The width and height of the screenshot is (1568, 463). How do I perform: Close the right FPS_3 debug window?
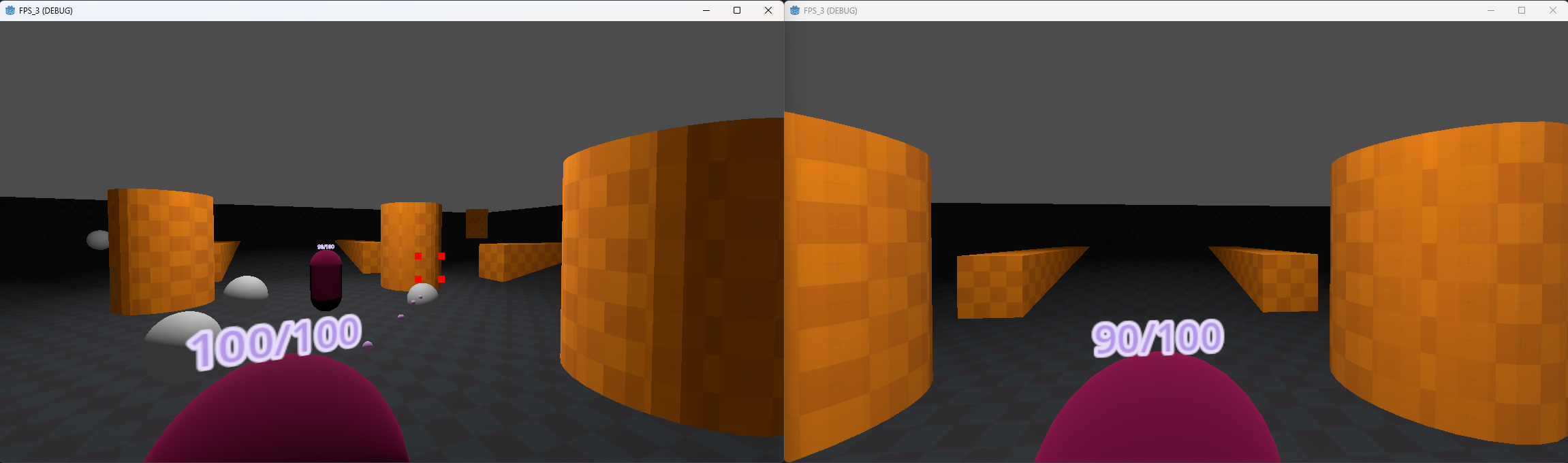coord(1553,10)
